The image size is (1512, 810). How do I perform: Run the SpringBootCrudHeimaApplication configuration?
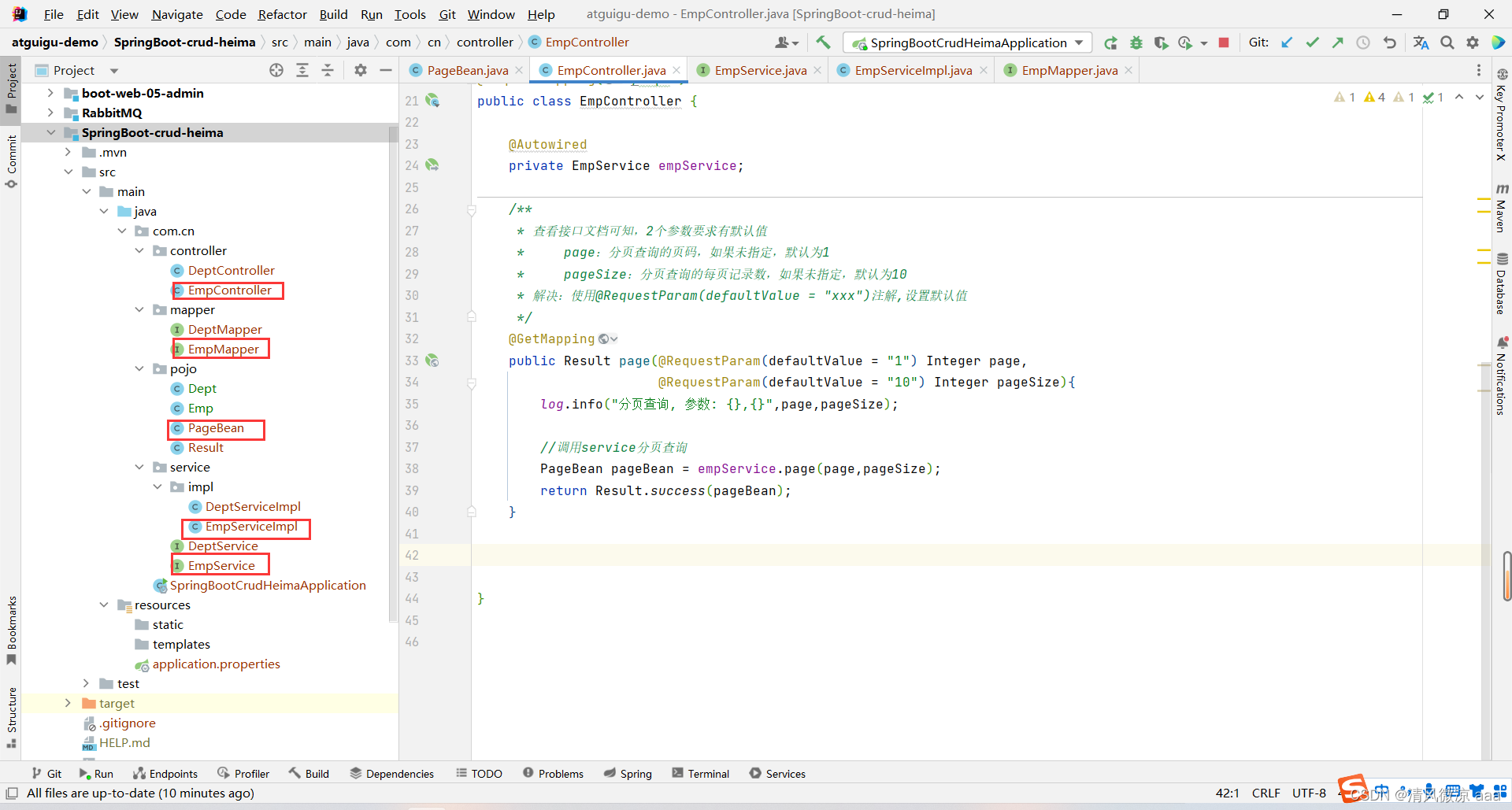coord(1110,43)
